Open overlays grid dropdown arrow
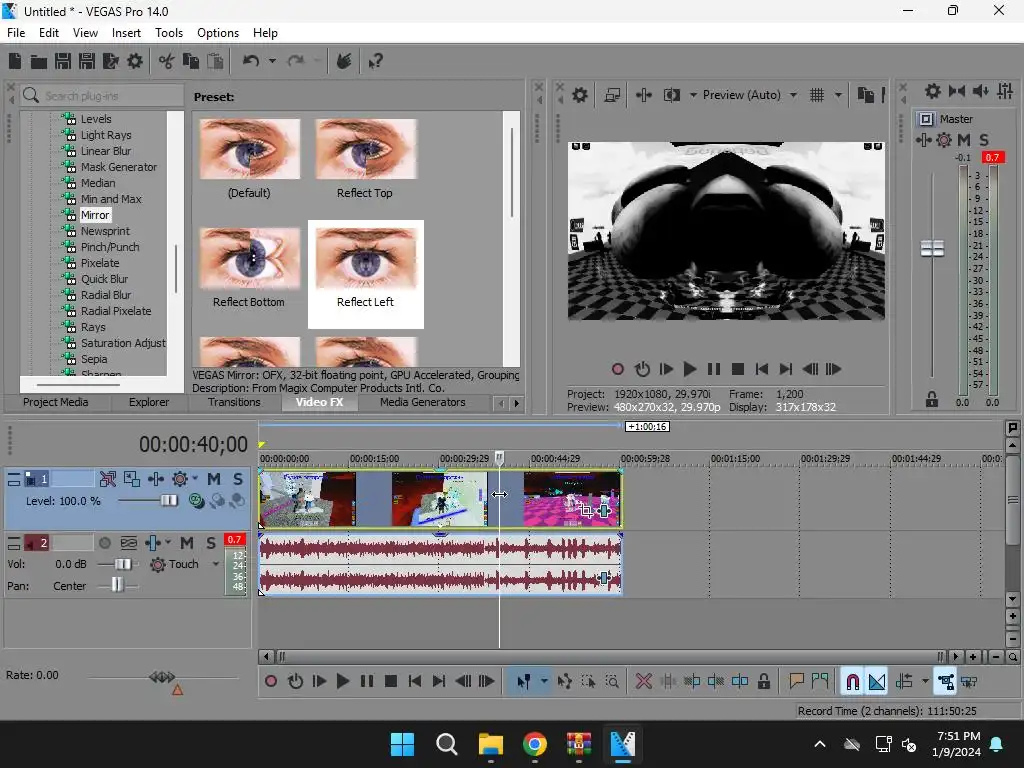1024x768 pixels. point(838,95)
